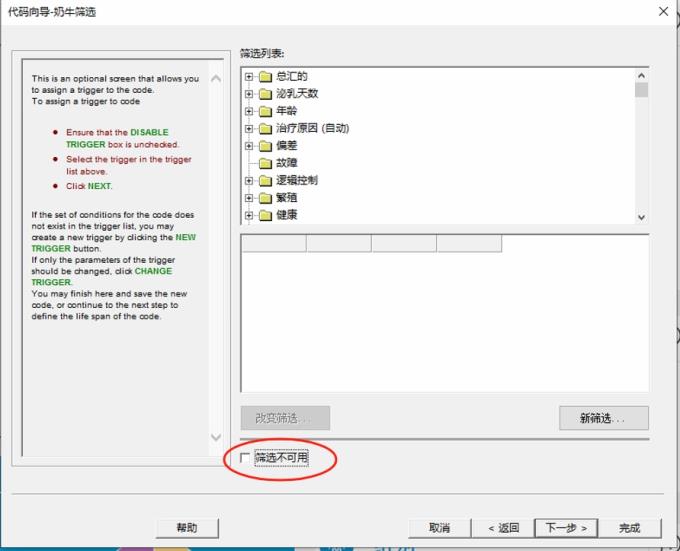Click the 改变筛选... button
Image resolution: width=680 pixels, height=551 pixels.
(x=285, y=418)
